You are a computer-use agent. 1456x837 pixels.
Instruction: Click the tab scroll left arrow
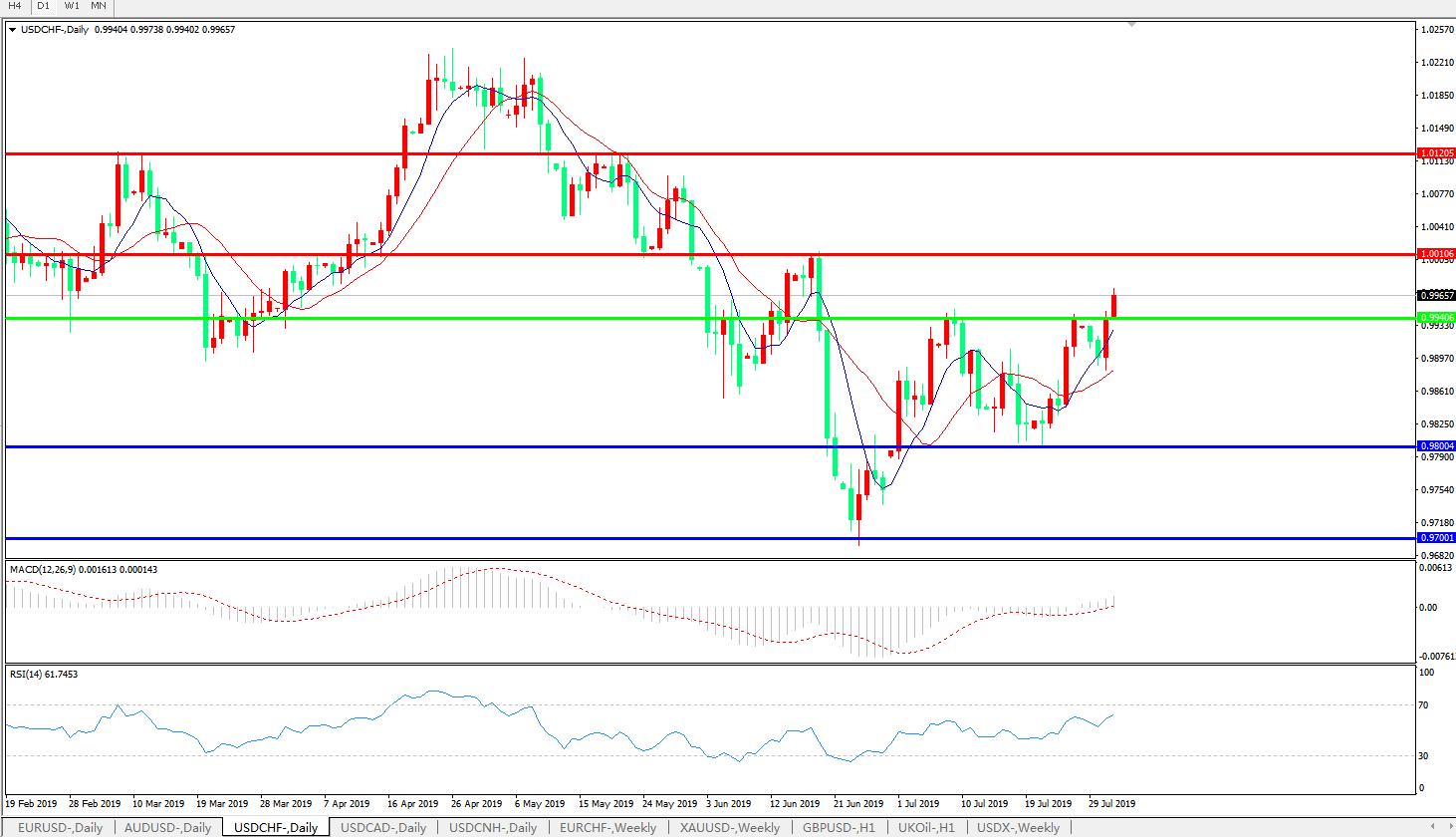click(1432, 827)
